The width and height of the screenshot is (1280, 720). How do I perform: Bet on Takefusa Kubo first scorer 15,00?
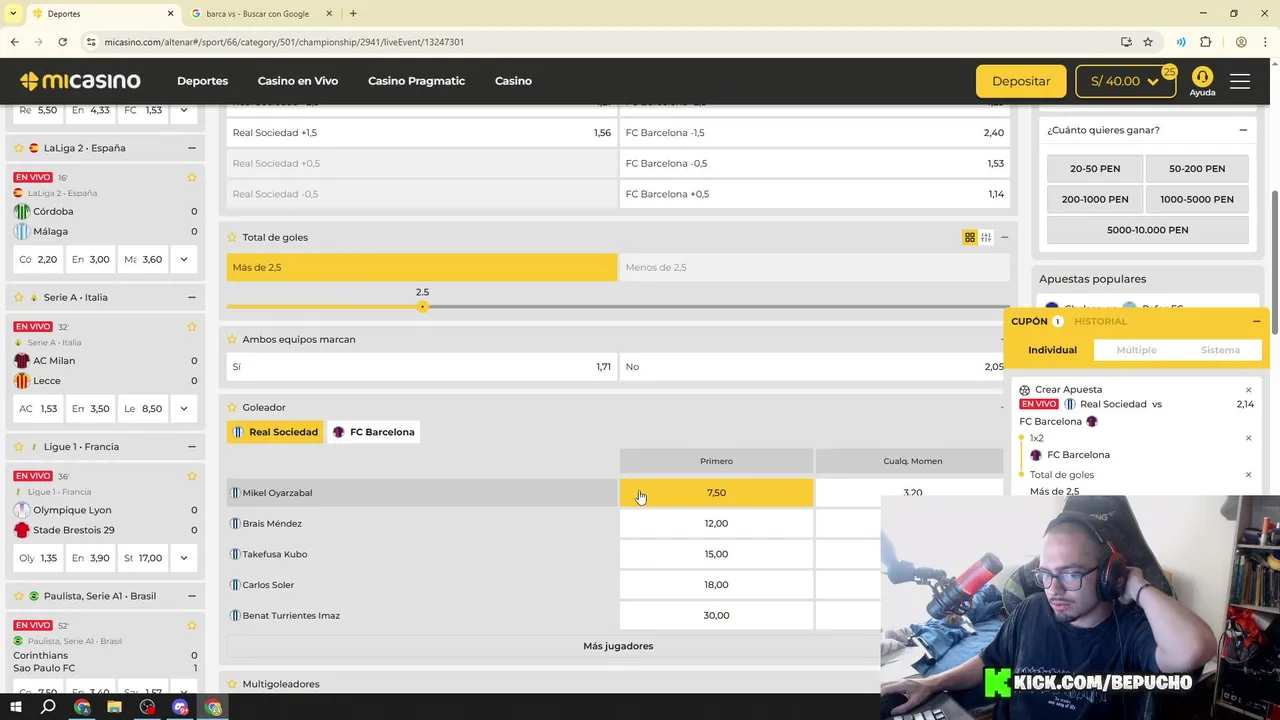pos(716,554)
